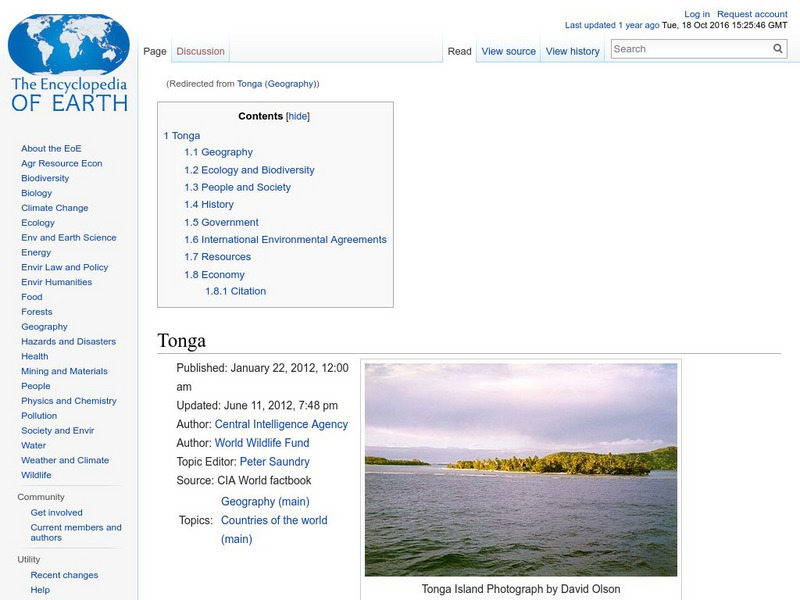Click View source

(509, 50)
